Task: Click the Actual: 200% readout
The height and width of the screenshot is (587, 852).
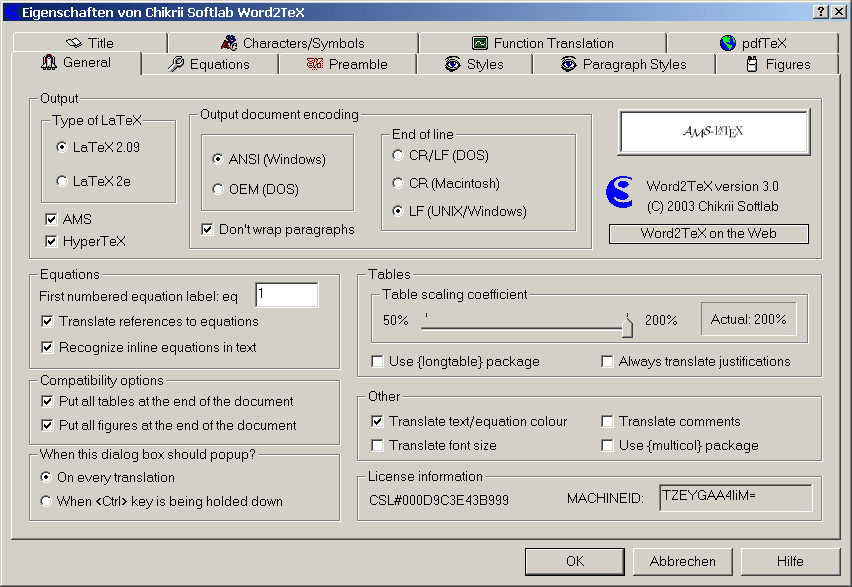Action: 749,319
